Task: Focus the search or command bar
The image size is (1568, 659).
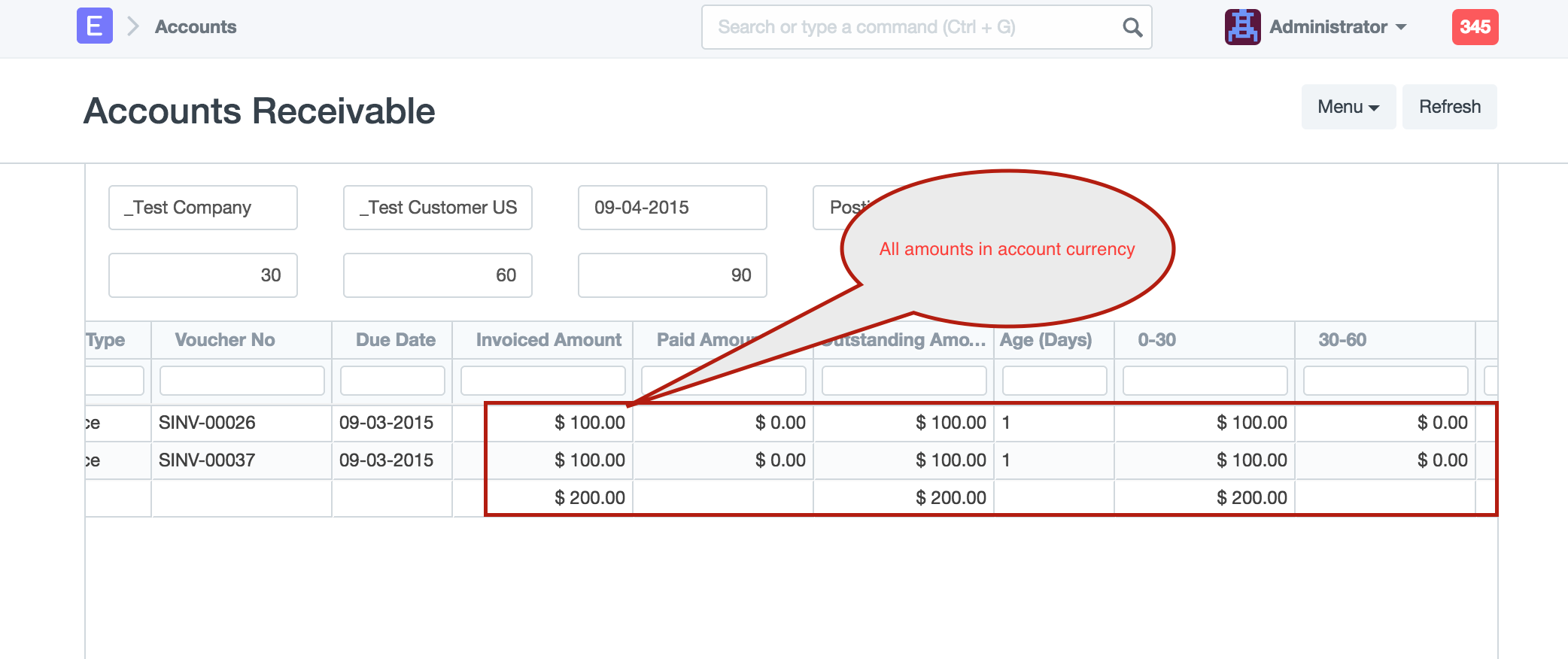Action: [910, 28]
